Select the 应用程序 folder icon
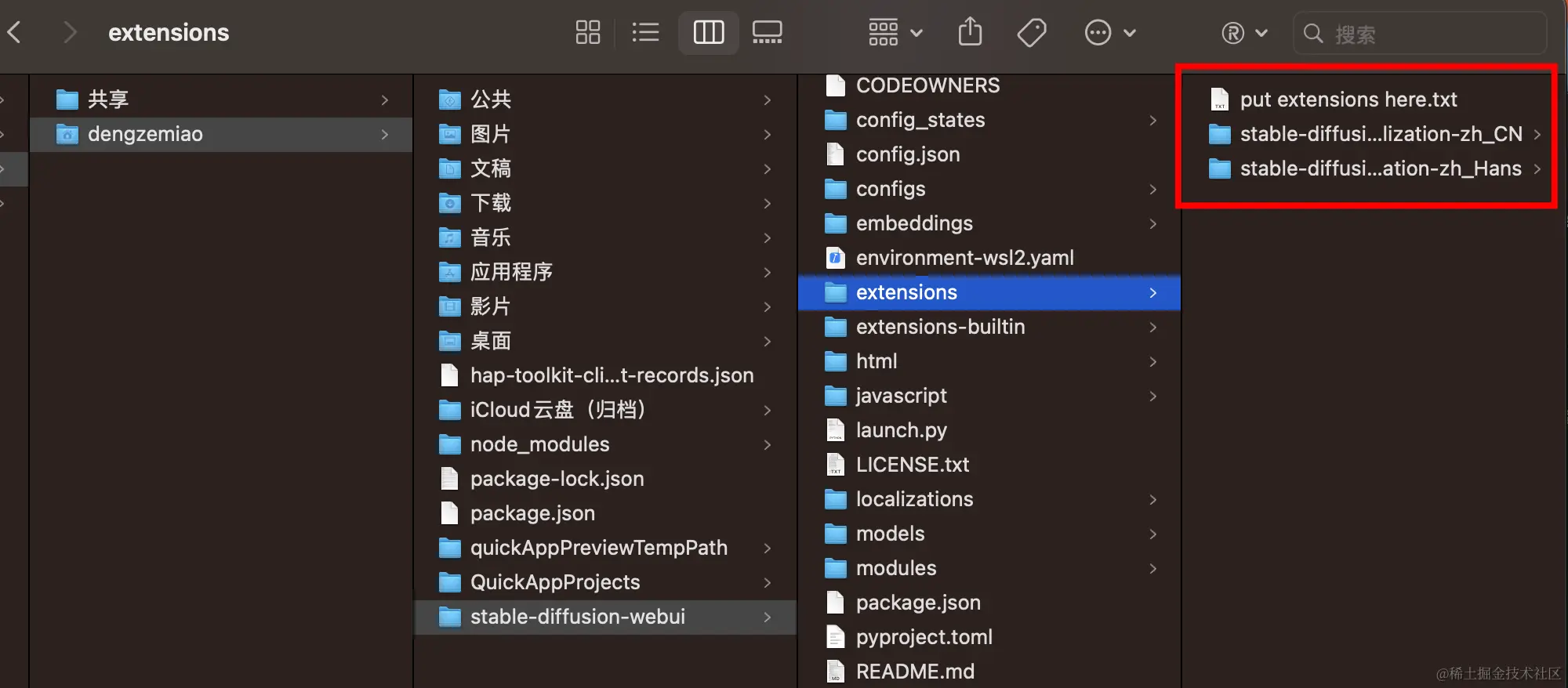The width and height of the screenshot is (1568, 688). point(450,272)
